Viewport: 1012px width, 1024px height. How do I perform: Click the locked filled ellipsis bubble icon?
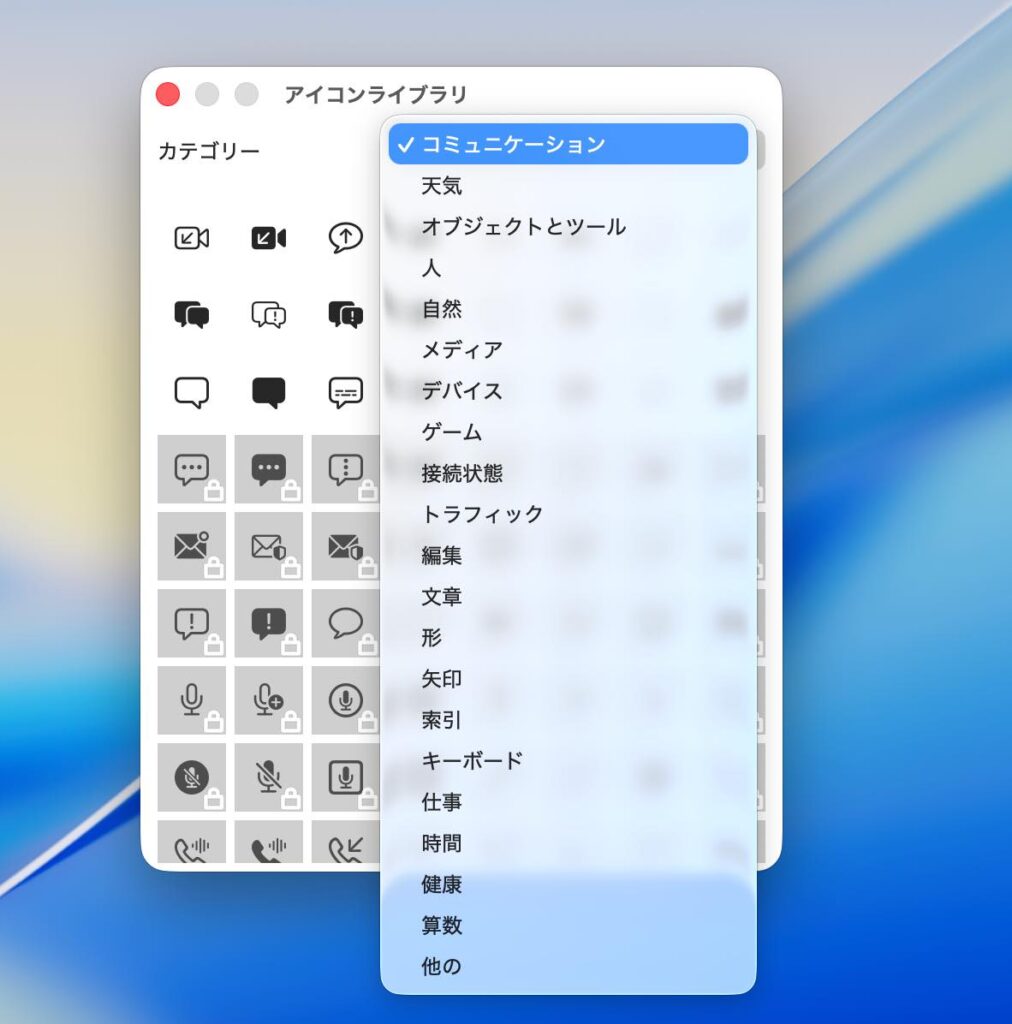pos(268,469)
